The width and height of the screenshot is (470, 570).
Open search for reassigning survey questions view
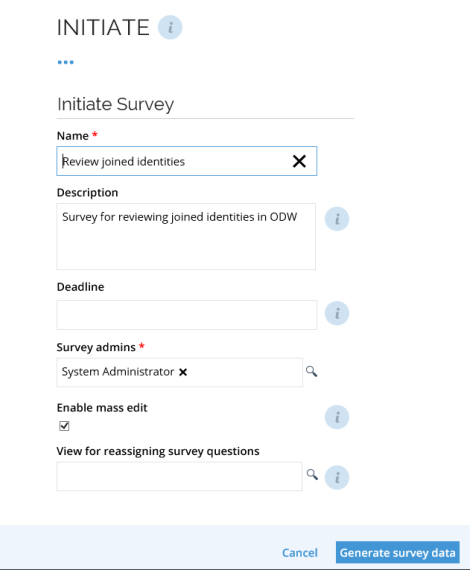(312, 474)
